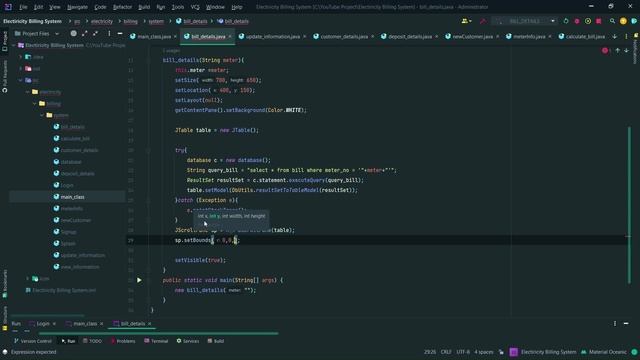Jump to the previous highlighted error arrow

pyautogui.click(x=618, y=51)
